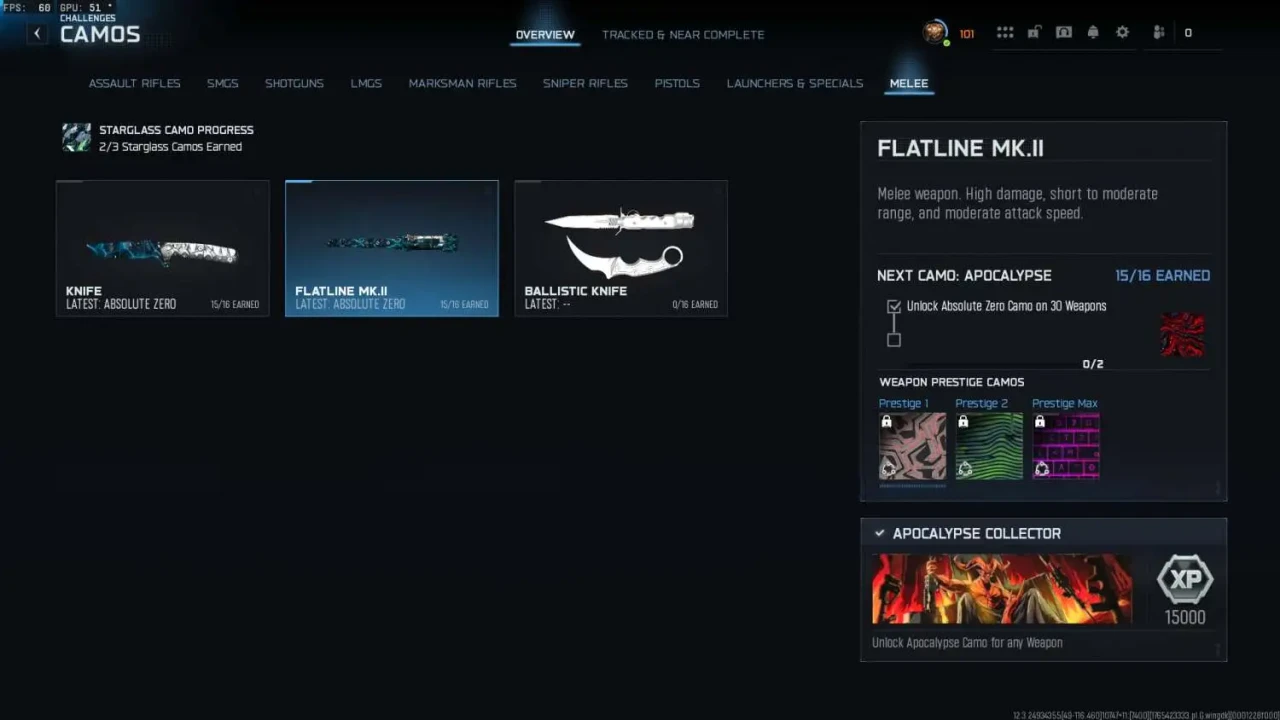
Task: Select the Melee category tab
Action: click(909, 83)
